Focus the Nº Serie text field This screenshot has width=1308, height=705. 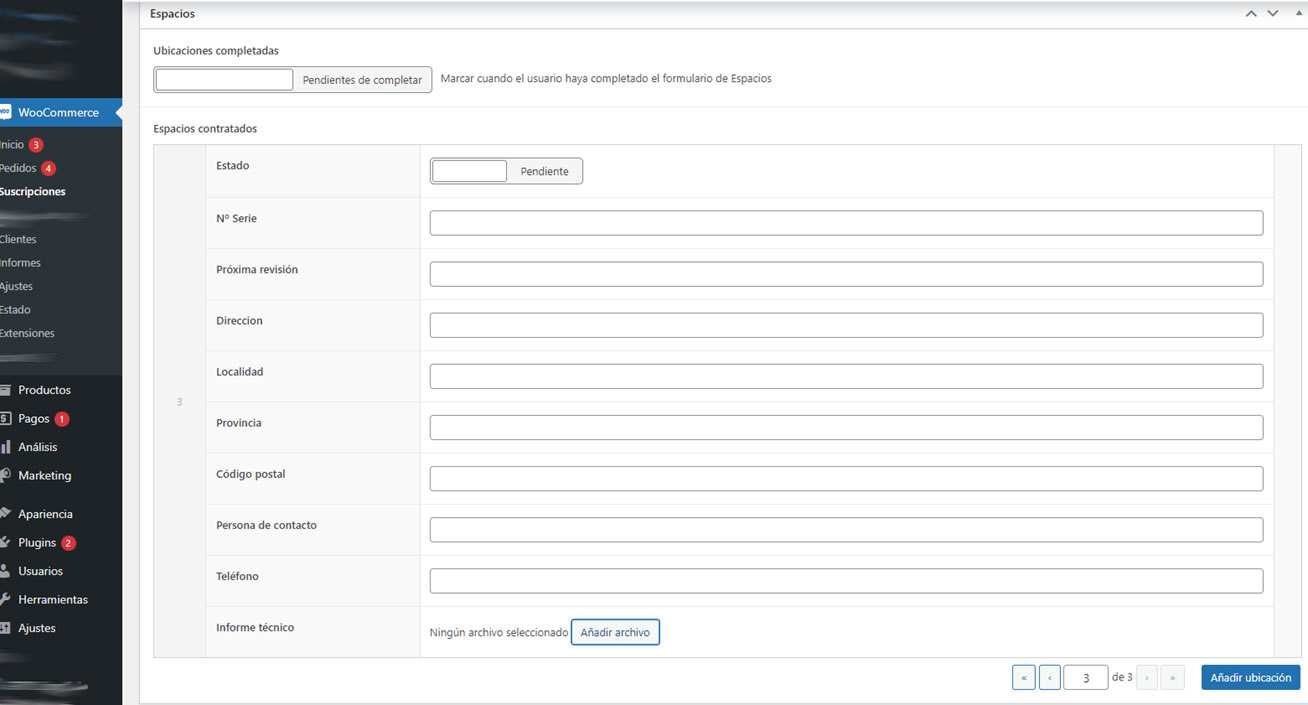846,223
